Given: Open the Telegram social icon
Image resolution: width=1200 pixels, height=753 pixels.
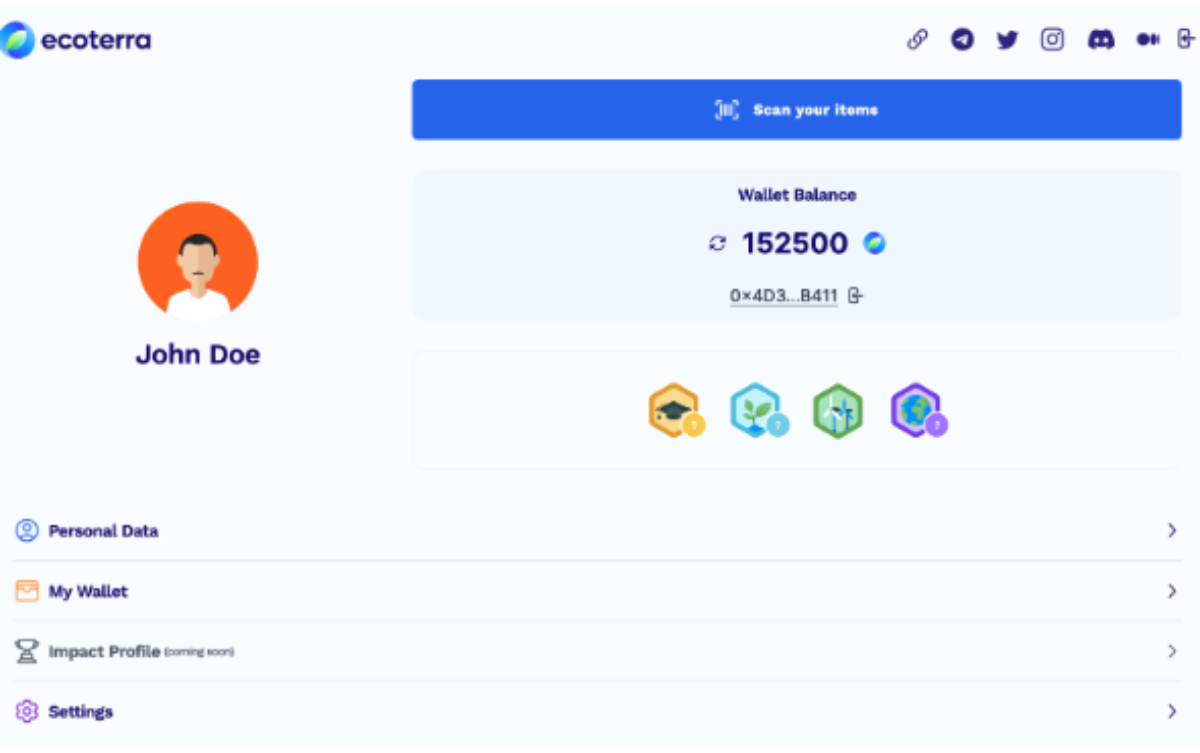Looking at the screenshot, I should pos(962,40).
